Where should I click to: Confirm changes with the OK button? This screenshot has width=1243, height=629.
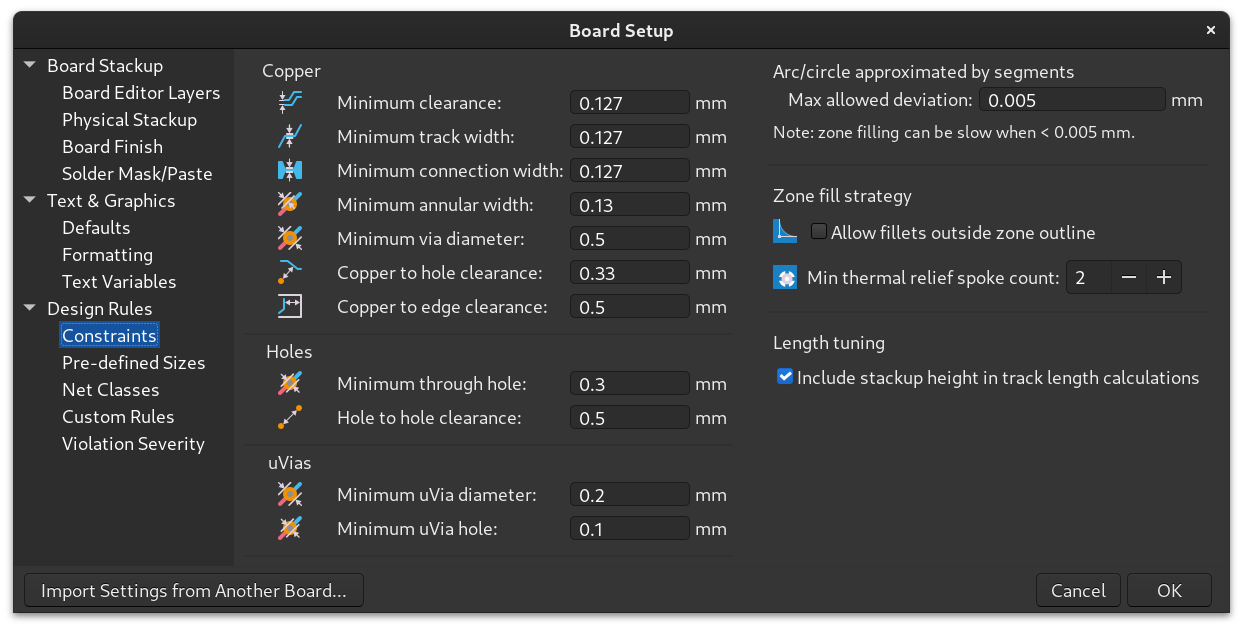point(1168,590)
